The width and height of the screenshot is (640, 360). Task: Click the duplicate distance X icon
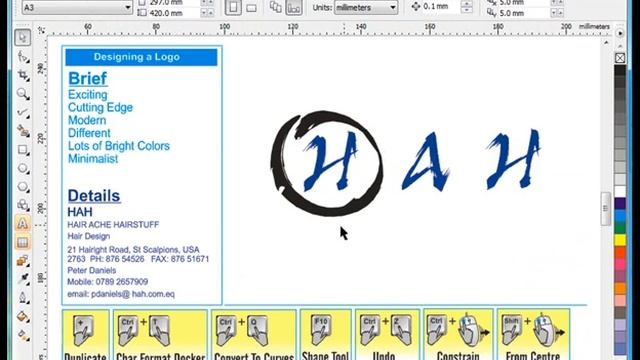pos(491,2)
